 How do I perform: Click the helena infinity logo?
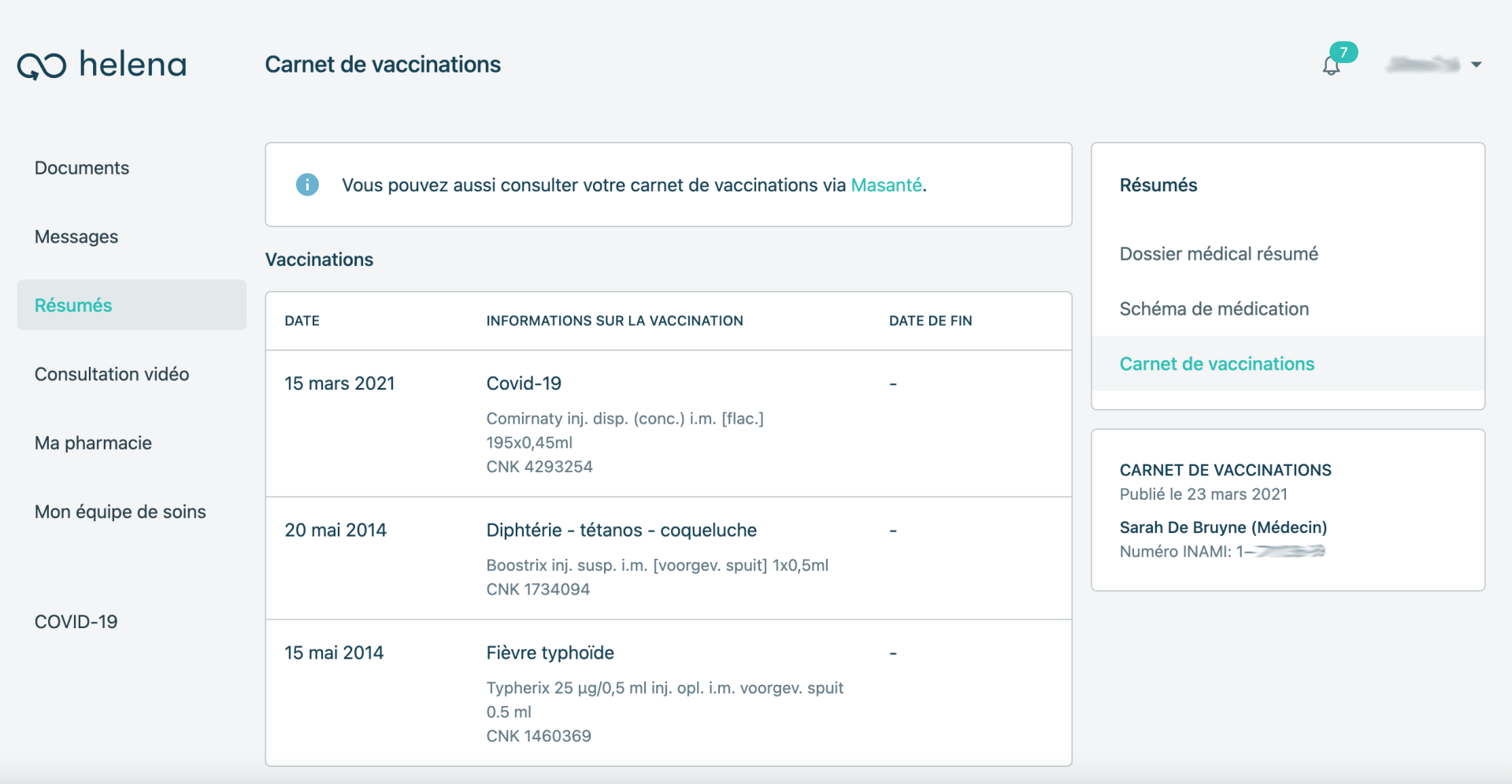(x=42, y=66)
